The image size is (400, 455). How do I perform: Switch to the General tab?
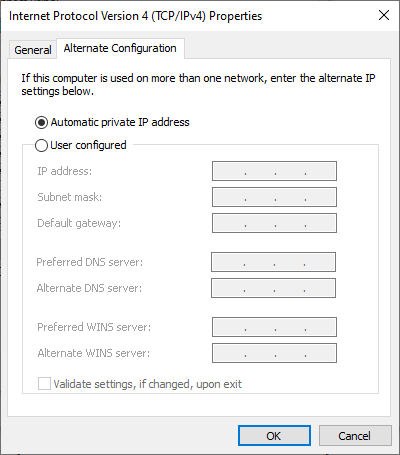pos(33,50)
